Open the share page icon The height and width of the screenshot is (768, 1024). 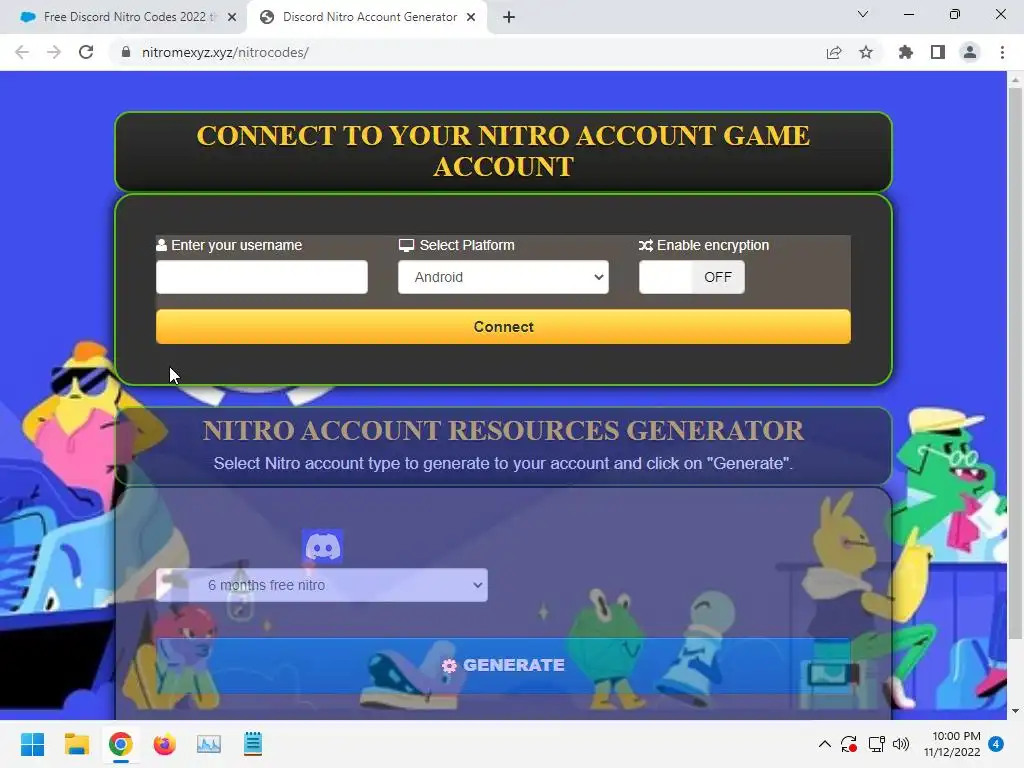[x=834, y=52]
